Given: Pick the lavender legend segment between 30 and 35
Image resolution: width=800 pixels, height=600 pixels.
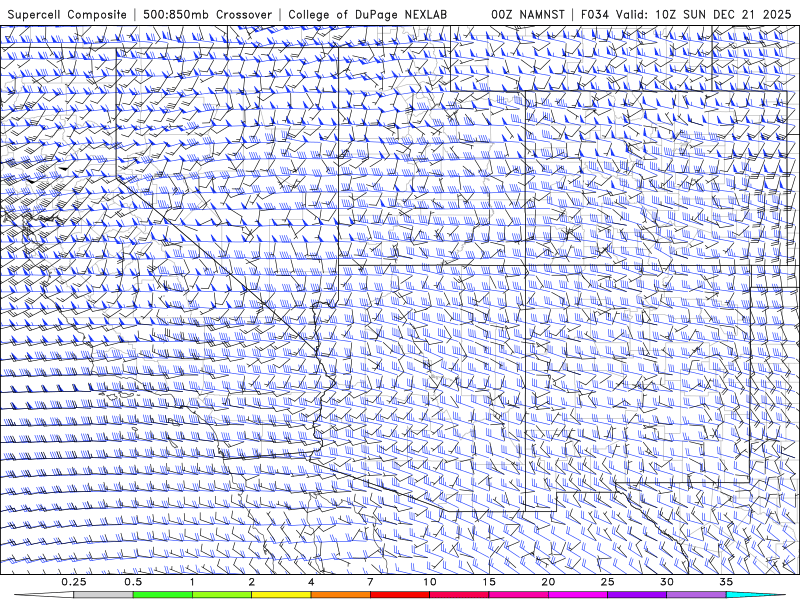Looking at the screenshot, I should pos(696,595).
